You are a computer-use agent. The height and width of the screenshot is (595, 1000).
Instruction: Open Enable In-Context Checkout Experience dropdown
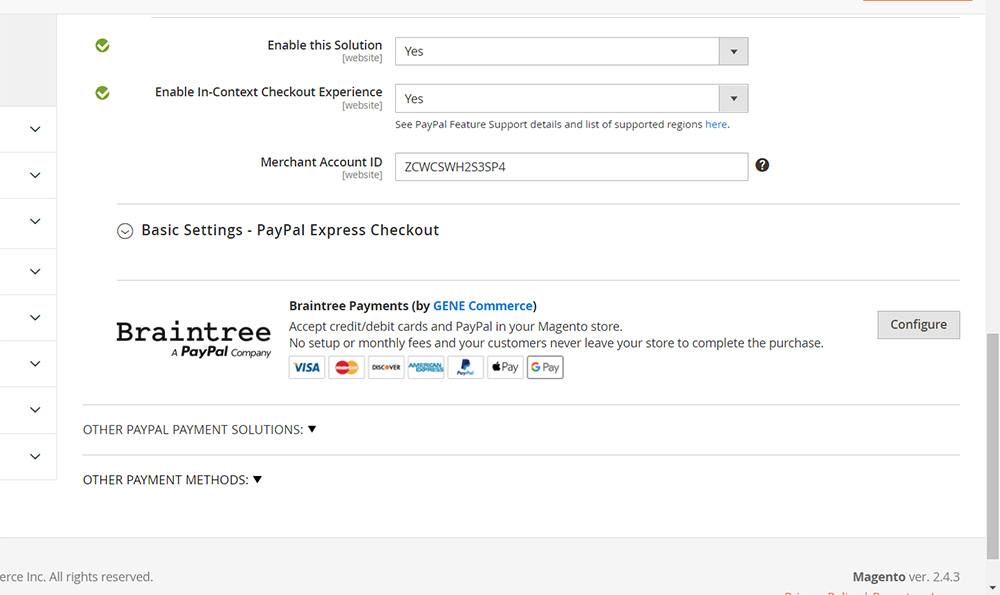[571, 99]
